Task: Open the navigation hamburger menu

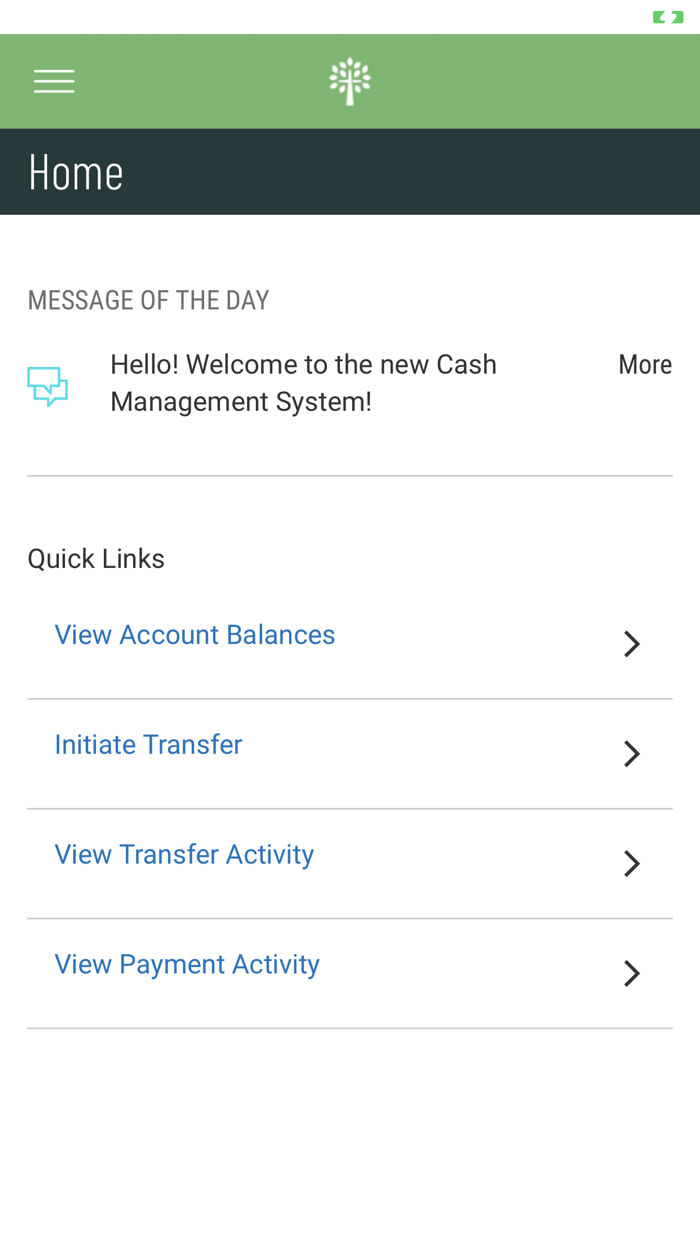Action: click(54, 80)
